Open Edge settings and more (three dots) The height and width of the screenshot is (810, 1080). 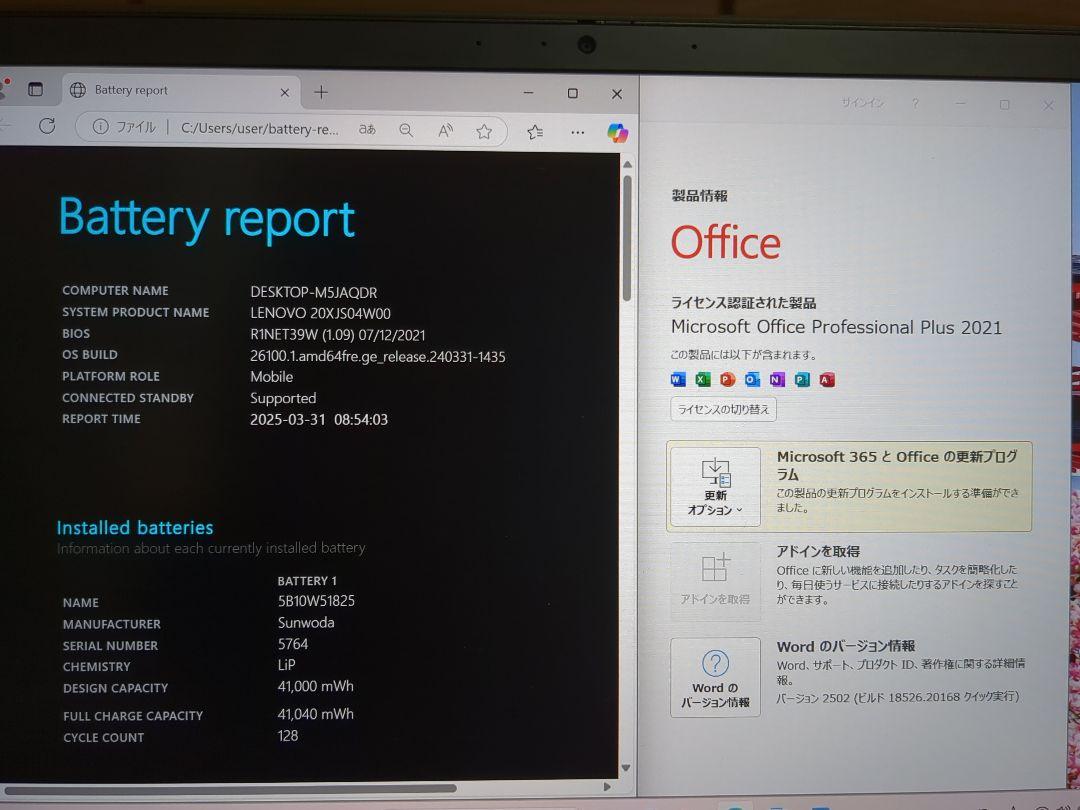point(577,132)
